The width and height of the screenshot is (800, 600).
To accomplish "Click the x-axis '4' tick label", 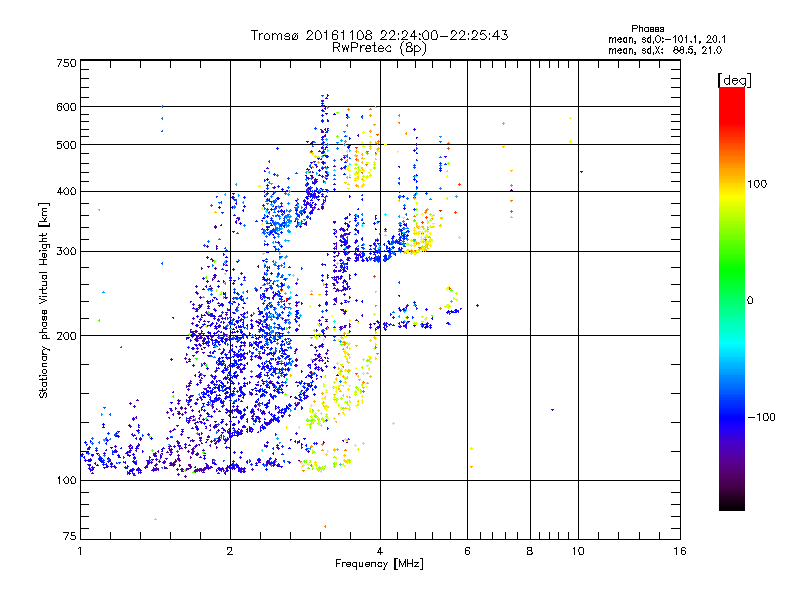I will pos(380,551).
